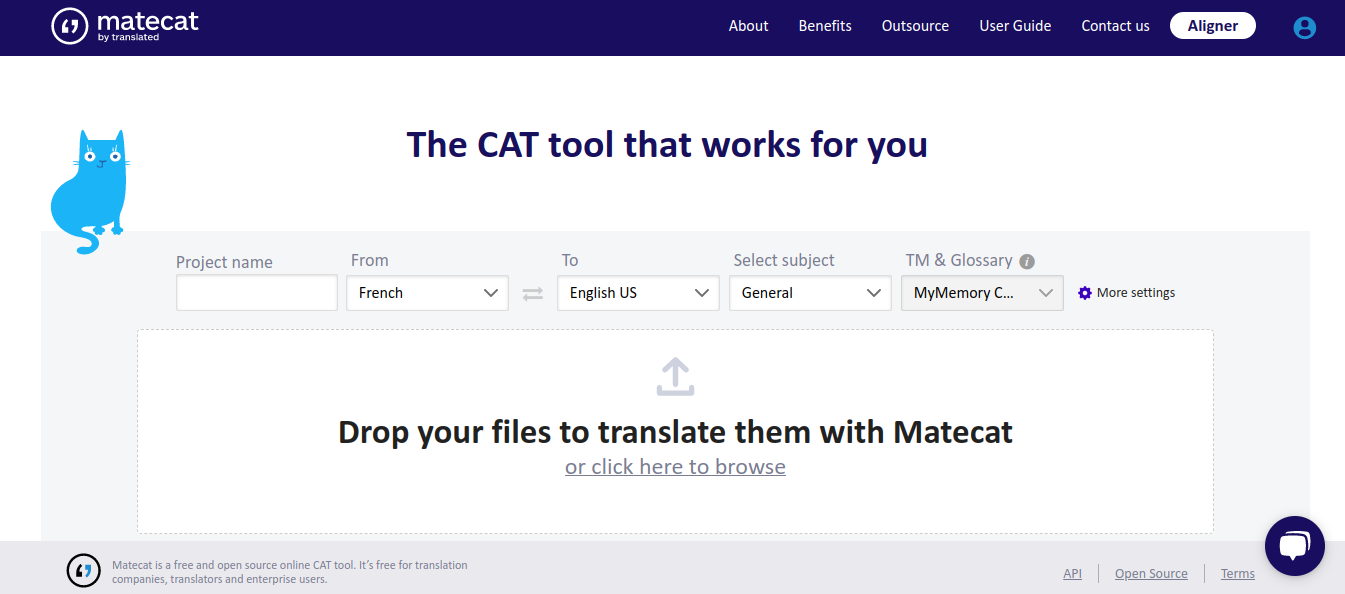This screenshot has height=594, width=1345.
Task: Open the TM & Glossary dropdown
Action: 982,293
